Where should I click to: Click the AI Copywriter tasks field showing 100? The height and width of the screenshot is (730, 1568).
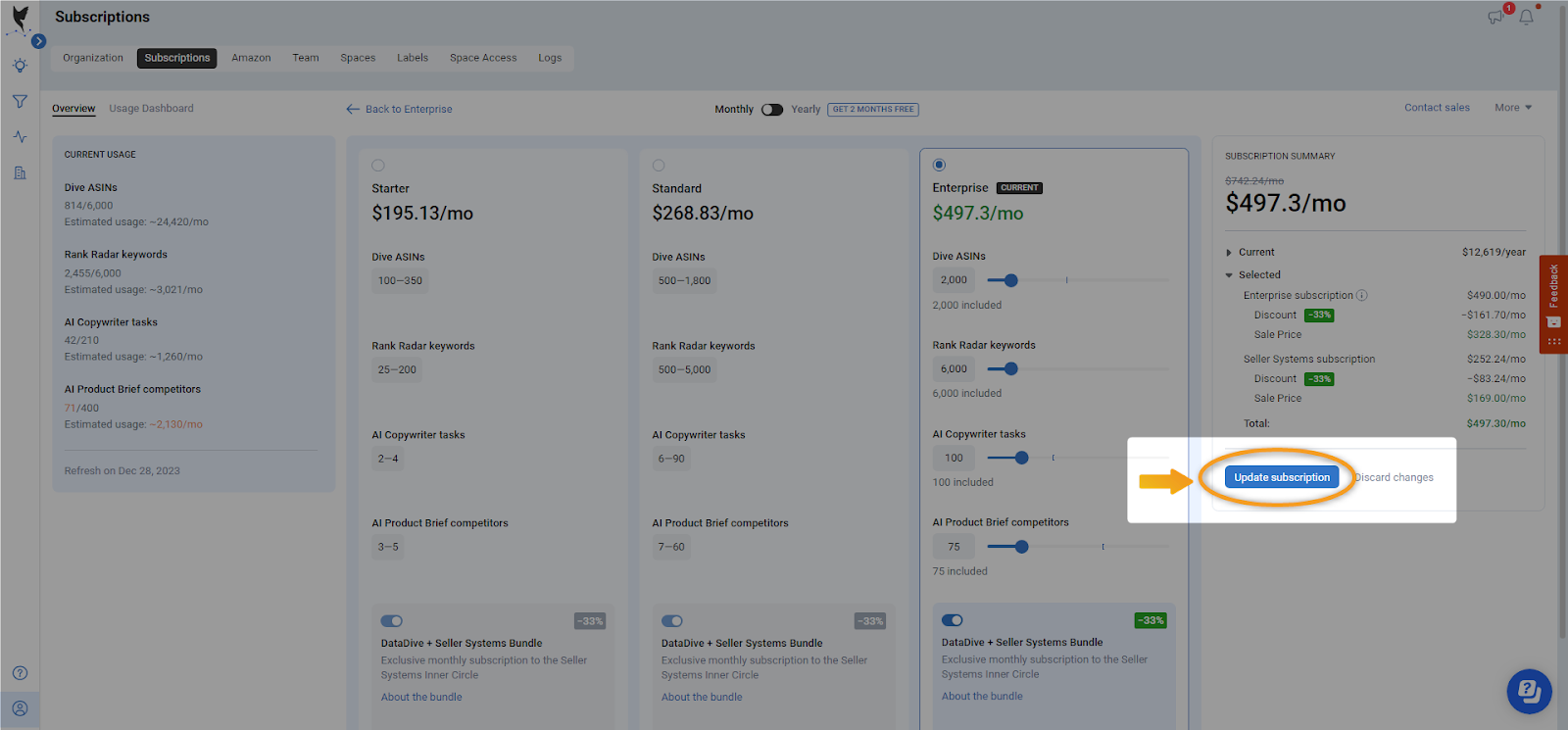click(954, 458)
